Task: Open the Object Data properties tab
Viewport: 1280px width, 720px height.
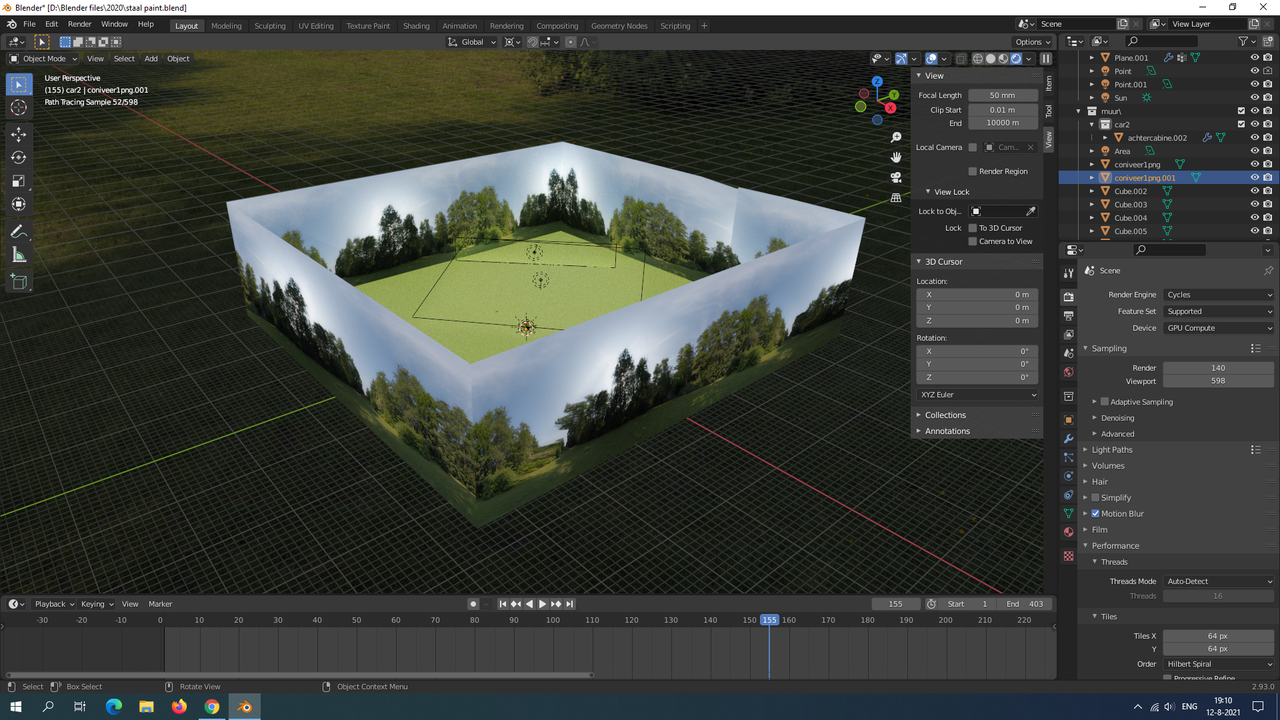Action: click(1068, 513)
